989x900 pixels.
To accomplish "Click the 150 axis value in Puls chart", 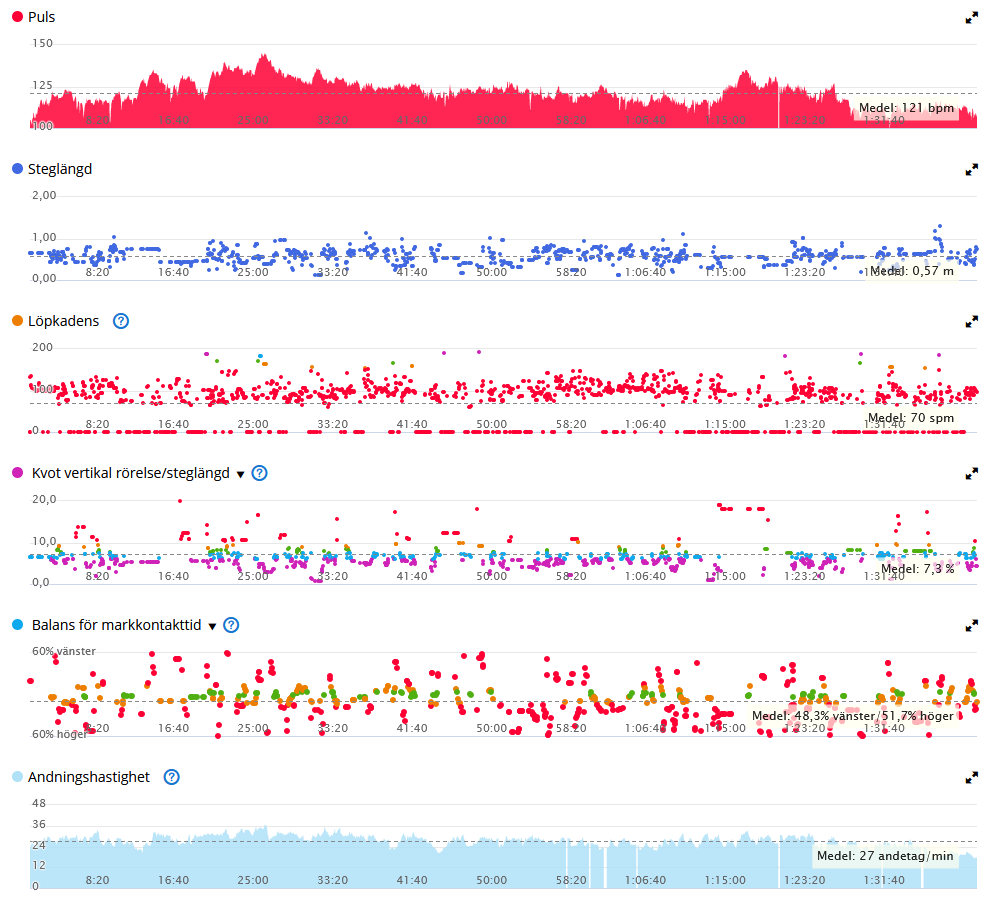I will pyautogui.click(x=42, y=44).
